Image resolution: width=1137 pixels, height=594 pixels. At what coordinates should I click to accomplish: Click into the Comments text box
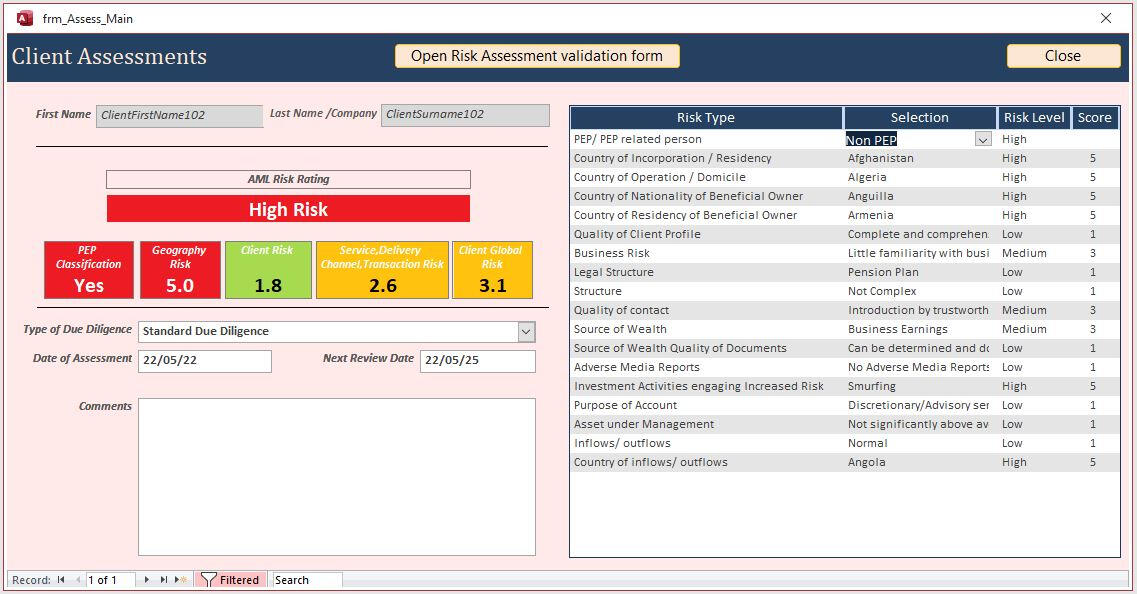336,476
